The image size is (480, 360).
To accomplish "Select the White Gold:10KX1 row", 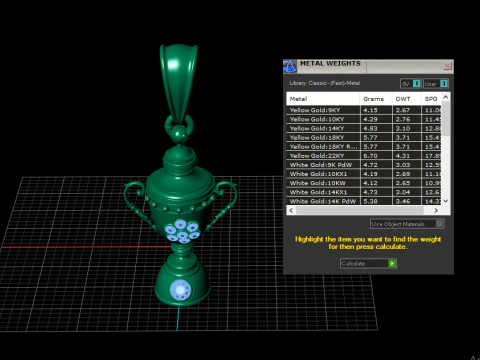I will tap(364, 174).
